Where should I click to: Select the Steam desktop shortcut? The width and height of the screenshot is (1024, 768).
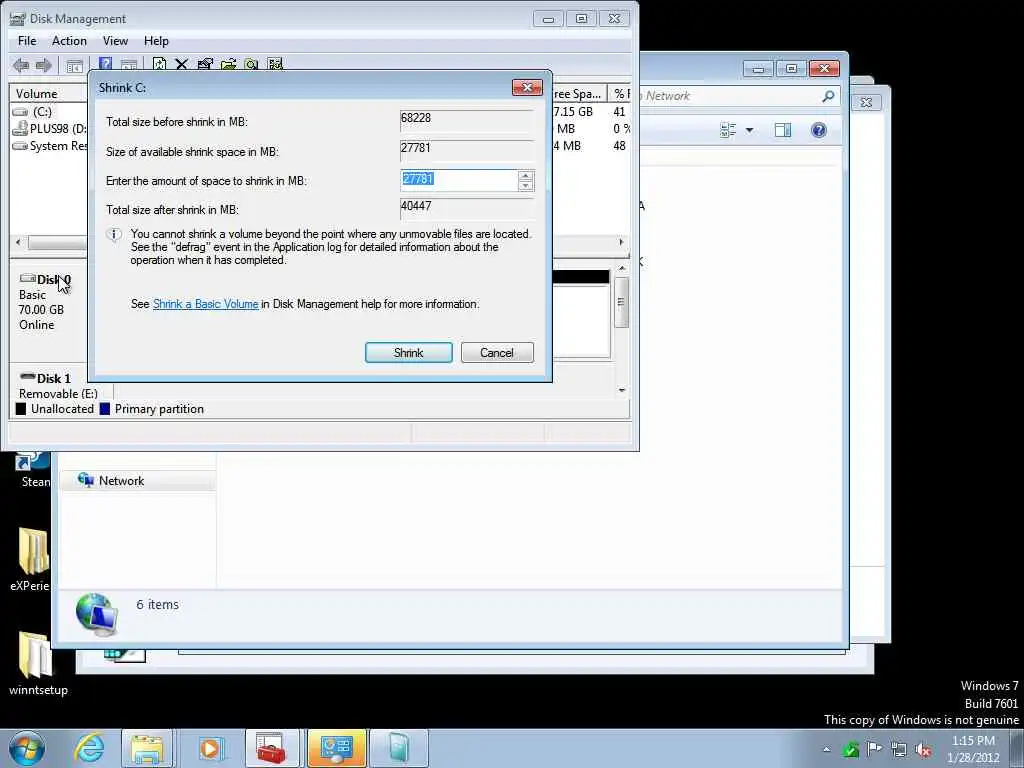(33, 469)
